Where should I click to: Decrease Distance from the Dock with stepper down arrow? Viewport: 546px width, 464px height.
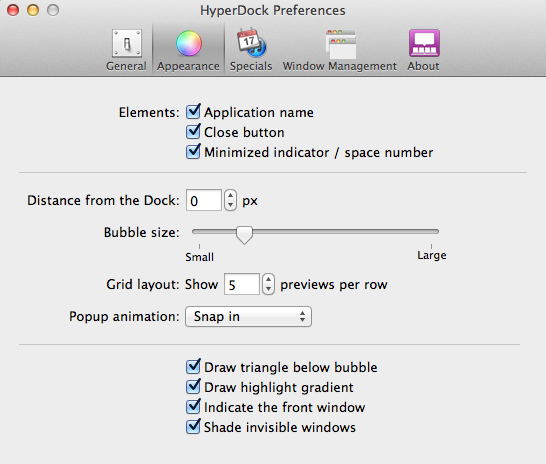[231, 205]
